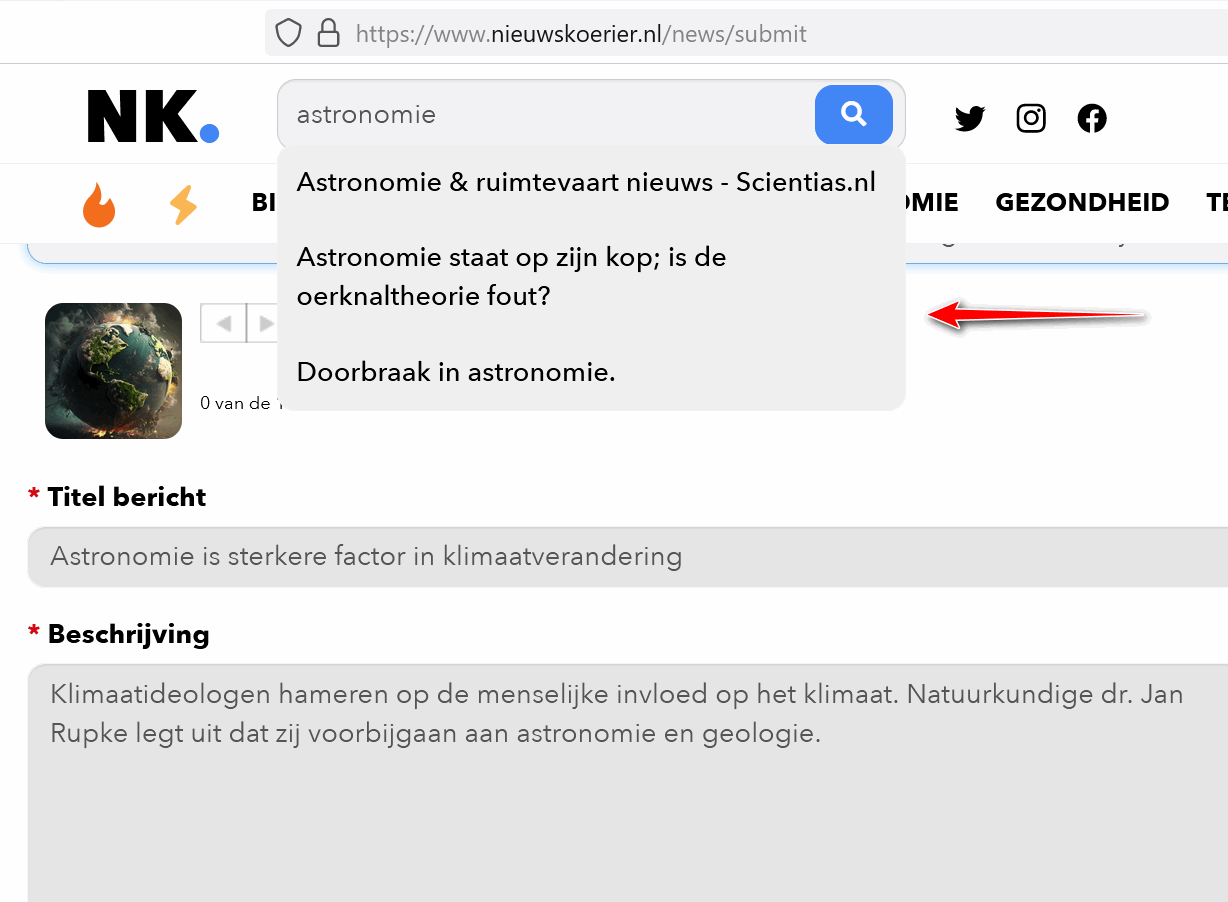Open the GEZONDHEID menu item
Screen dimensions: 1228x902
pyautogui.click(x=1082, y=203)
